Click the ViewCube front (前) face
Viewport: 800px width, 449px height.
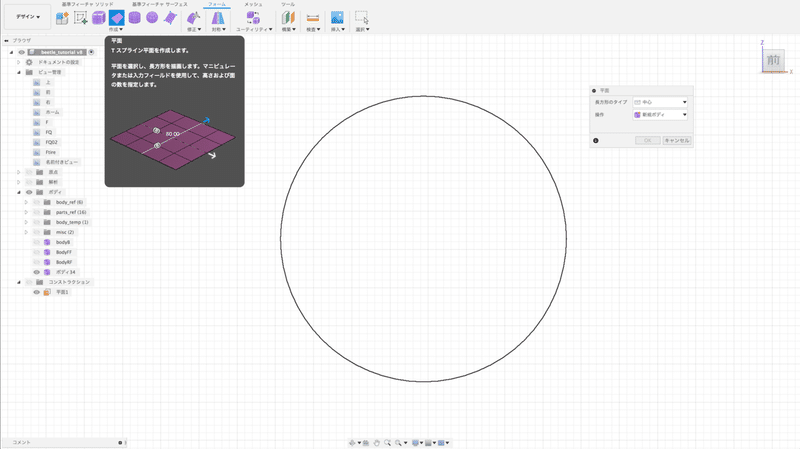[x=773, y=60]
